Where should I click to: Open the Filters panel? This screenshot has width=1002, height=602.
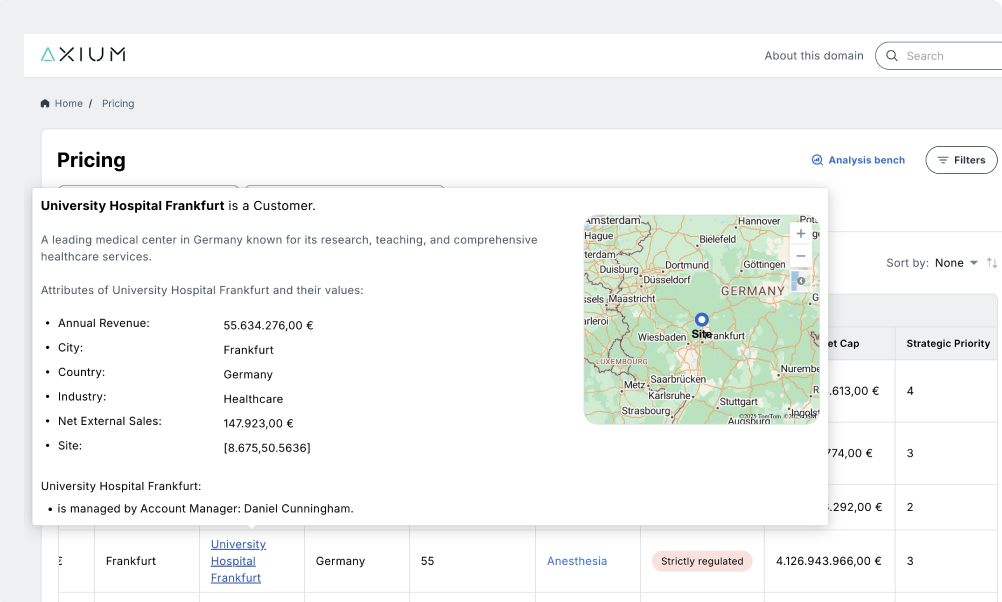click(x=961, y=160)
